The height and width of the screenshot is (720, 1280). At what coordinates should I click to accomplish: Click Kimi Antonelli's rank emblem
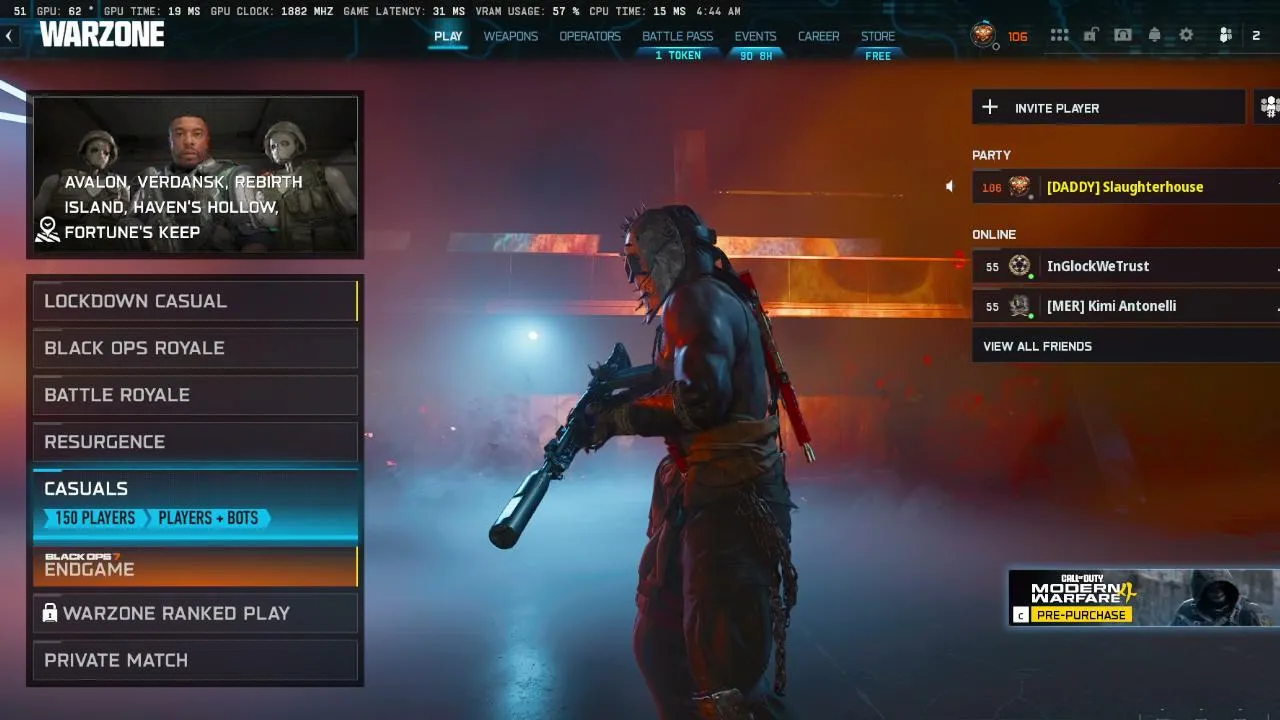point(1019,306)
